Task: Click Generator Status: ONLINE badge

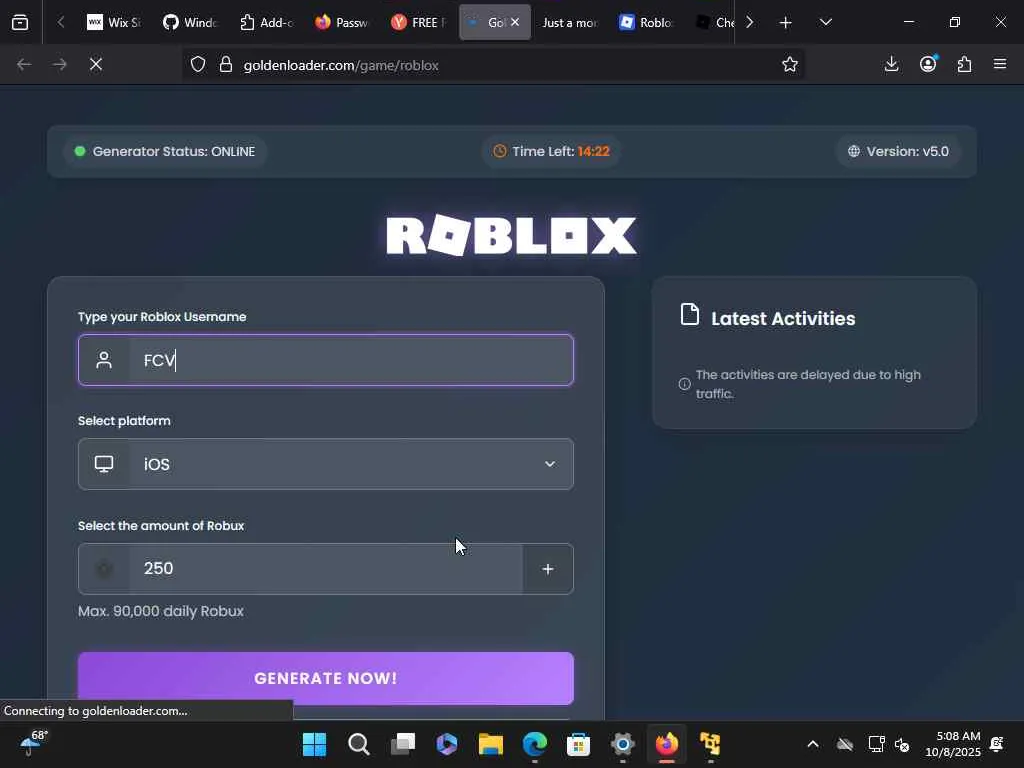Action: click(165, 152)
